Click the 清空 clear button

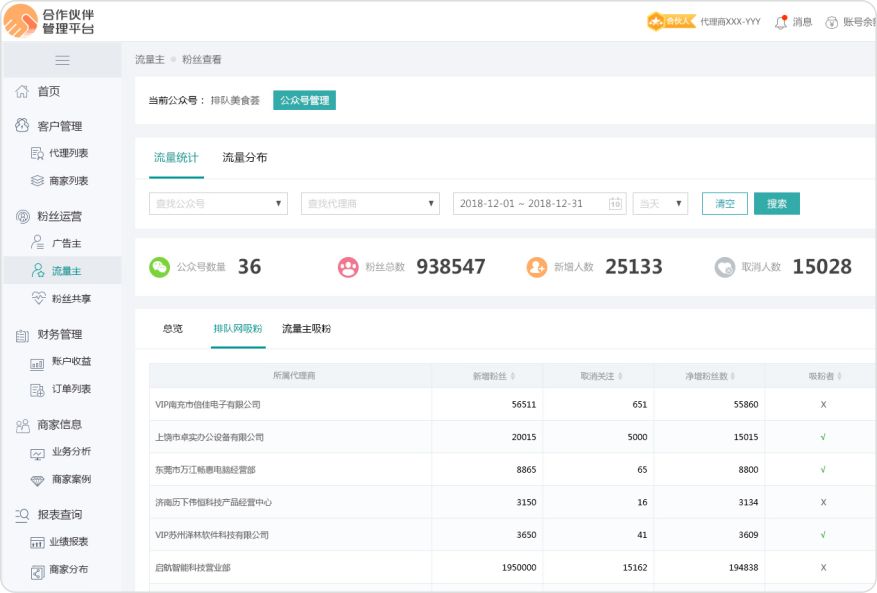pos(724,204)
